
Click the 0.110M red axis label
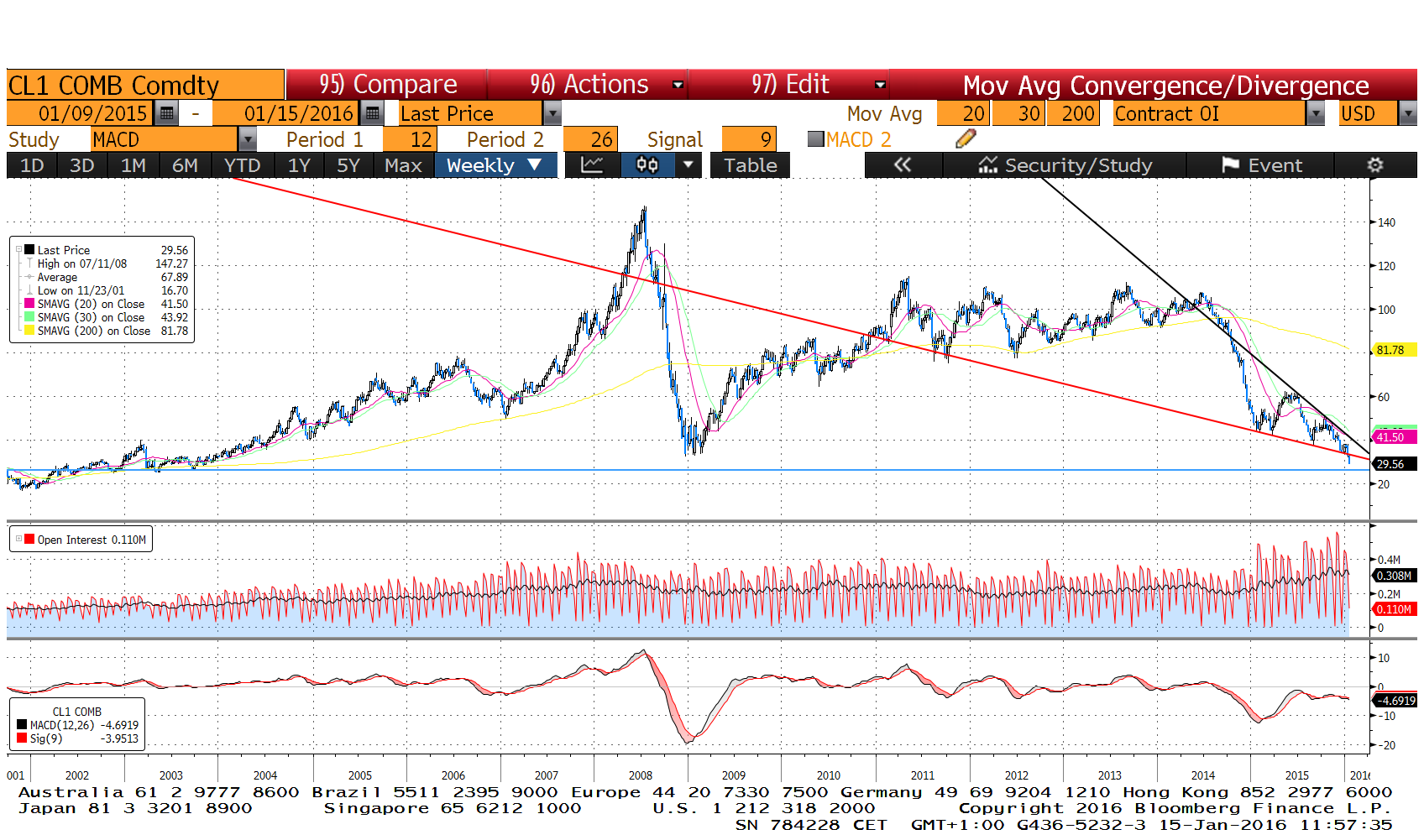pos(1394,608)
